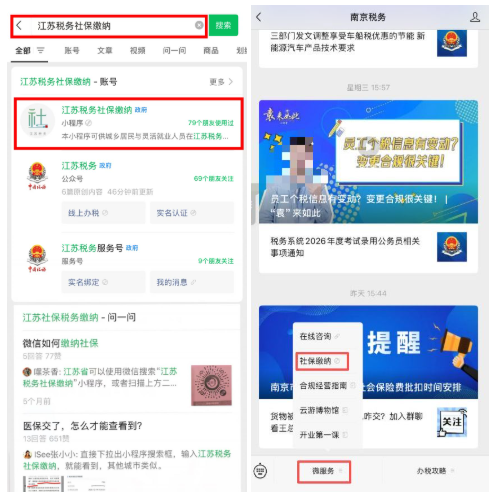
Task: Expand the 办税攻略 bottom menu
Action: click(435, 471)
